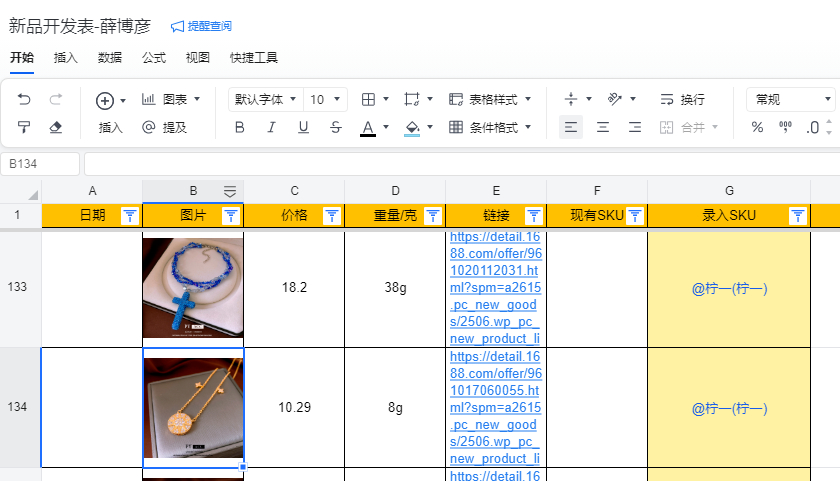Image resolution: width=840 pixels, height=481 pixels.
Task: Open the 1688 link in row 133
Action: tap(494, 288)
